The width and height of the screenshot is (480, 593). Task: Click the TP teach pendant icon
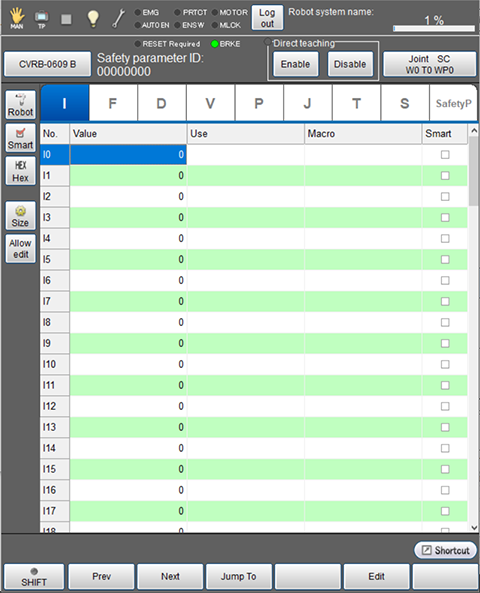[41, 19]
